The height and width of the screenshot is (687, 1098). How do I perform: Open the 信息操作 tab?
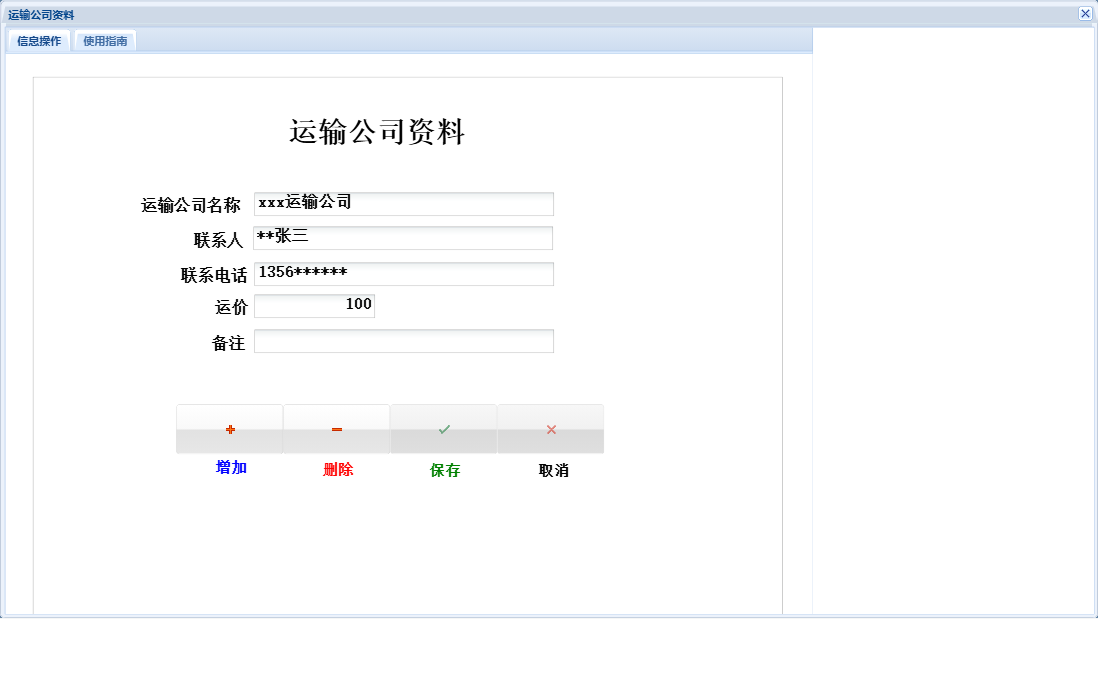pyautogui.click(x=36, y=41)
